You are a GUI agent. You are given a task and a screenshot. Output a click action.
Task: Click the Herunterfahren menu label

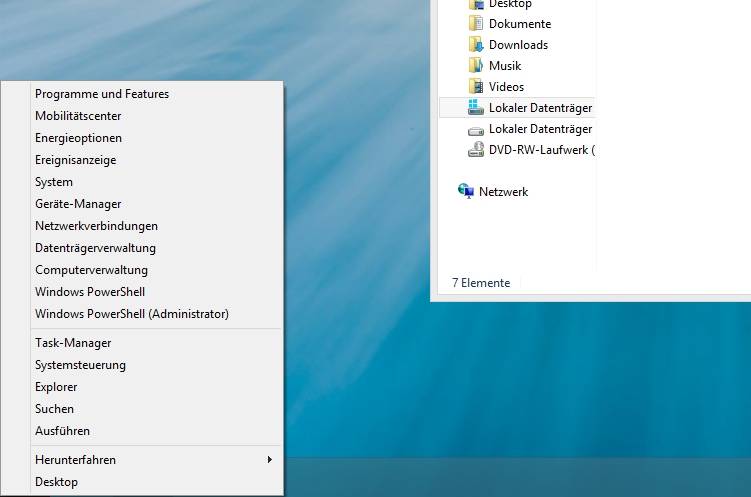pos(75,460)
